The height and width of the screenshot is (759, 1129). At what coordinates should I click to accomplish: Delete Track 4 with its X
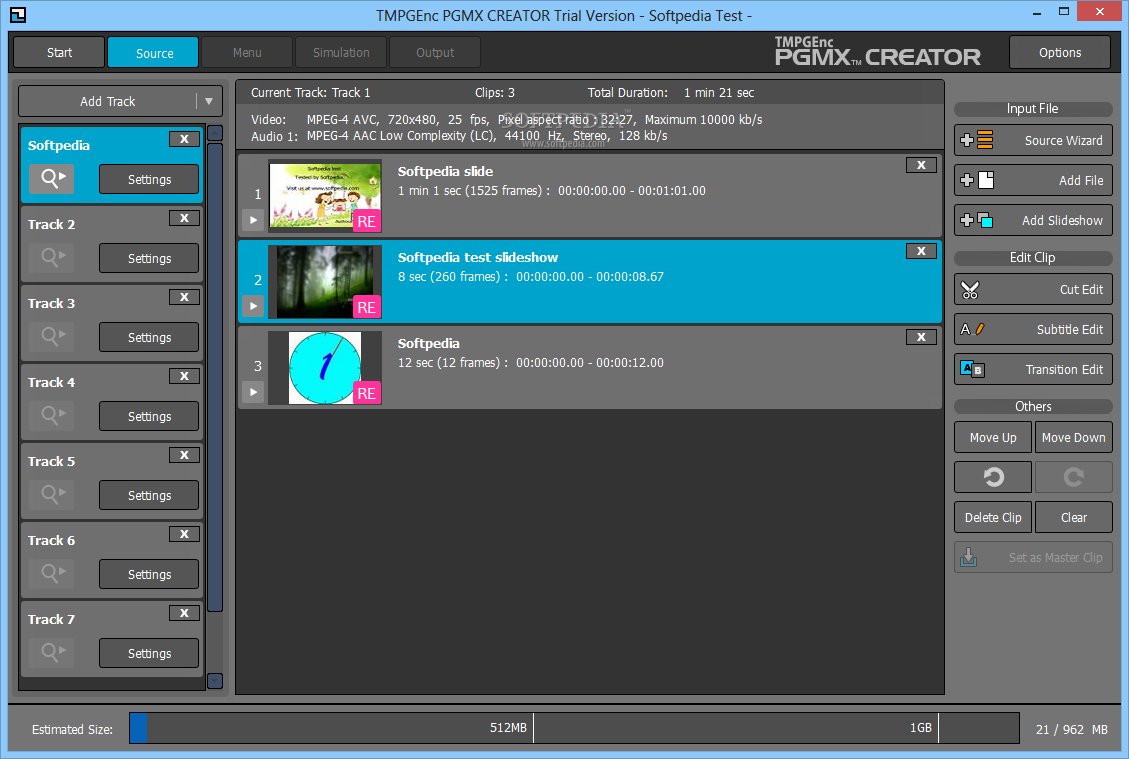[x=184, y=376]
